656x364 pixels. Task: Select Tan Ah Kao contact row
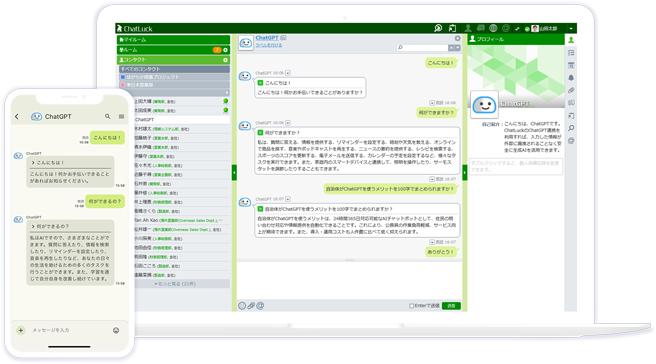point(182,220)
